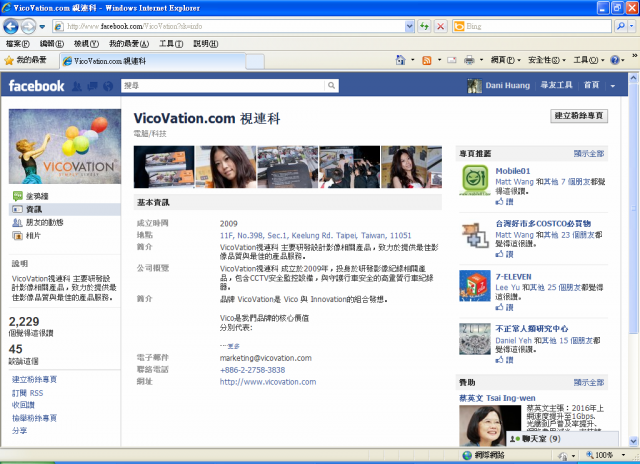Click the friend requests icon
640x464 pixels.
[77, 86]
